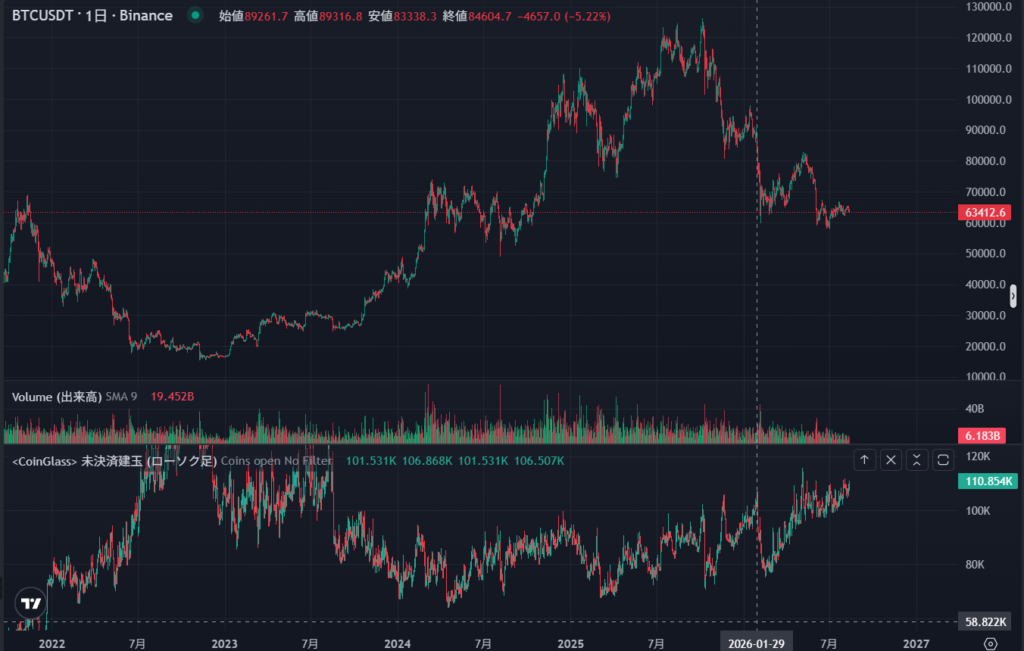The image size is (1024, 651).
Task: Click the 高値 89316.8 high value
Action: click(328, 16)
